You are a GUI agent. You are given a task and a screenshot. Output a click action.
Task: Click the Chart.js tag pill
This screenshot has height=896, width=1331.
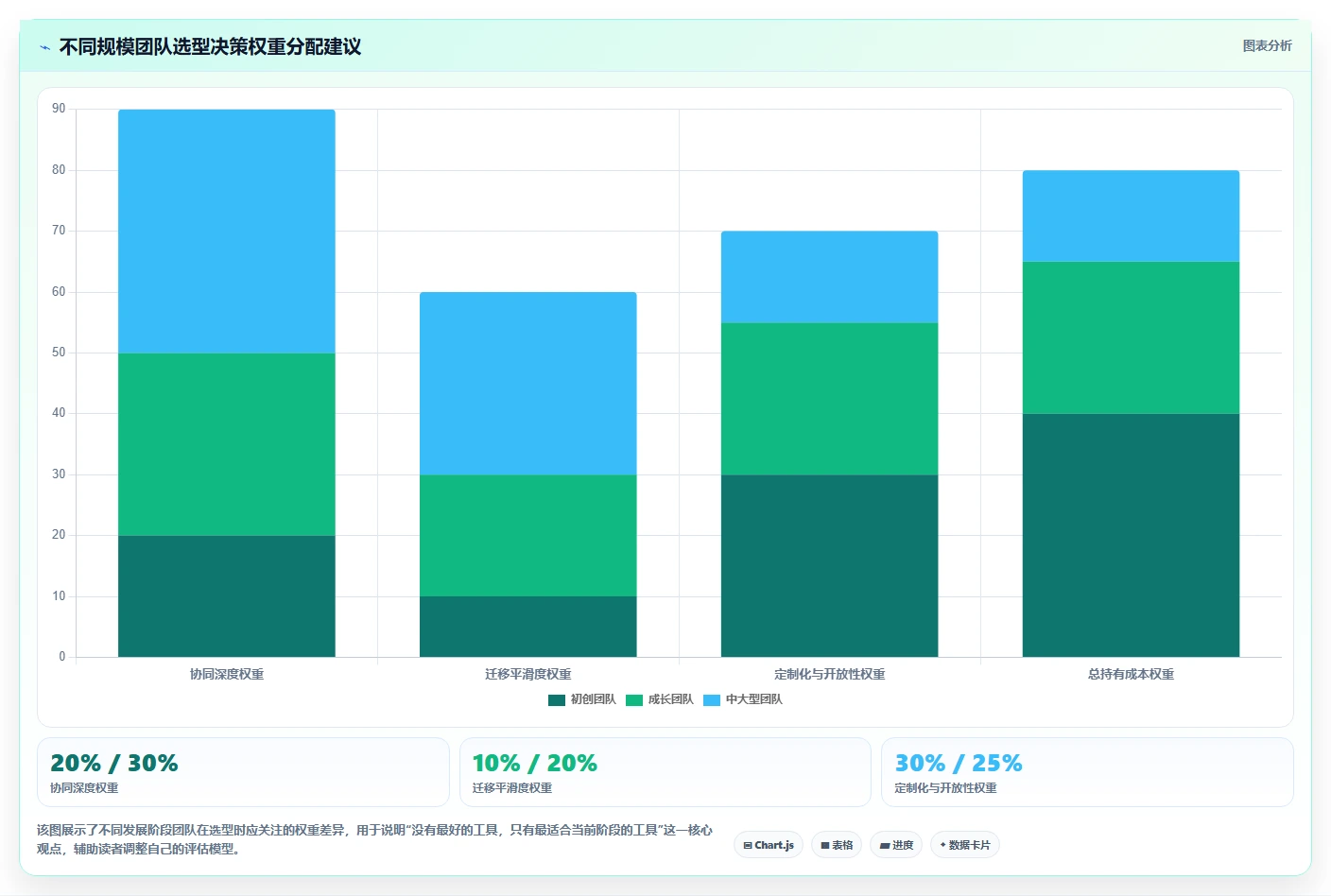pos(769,845)
